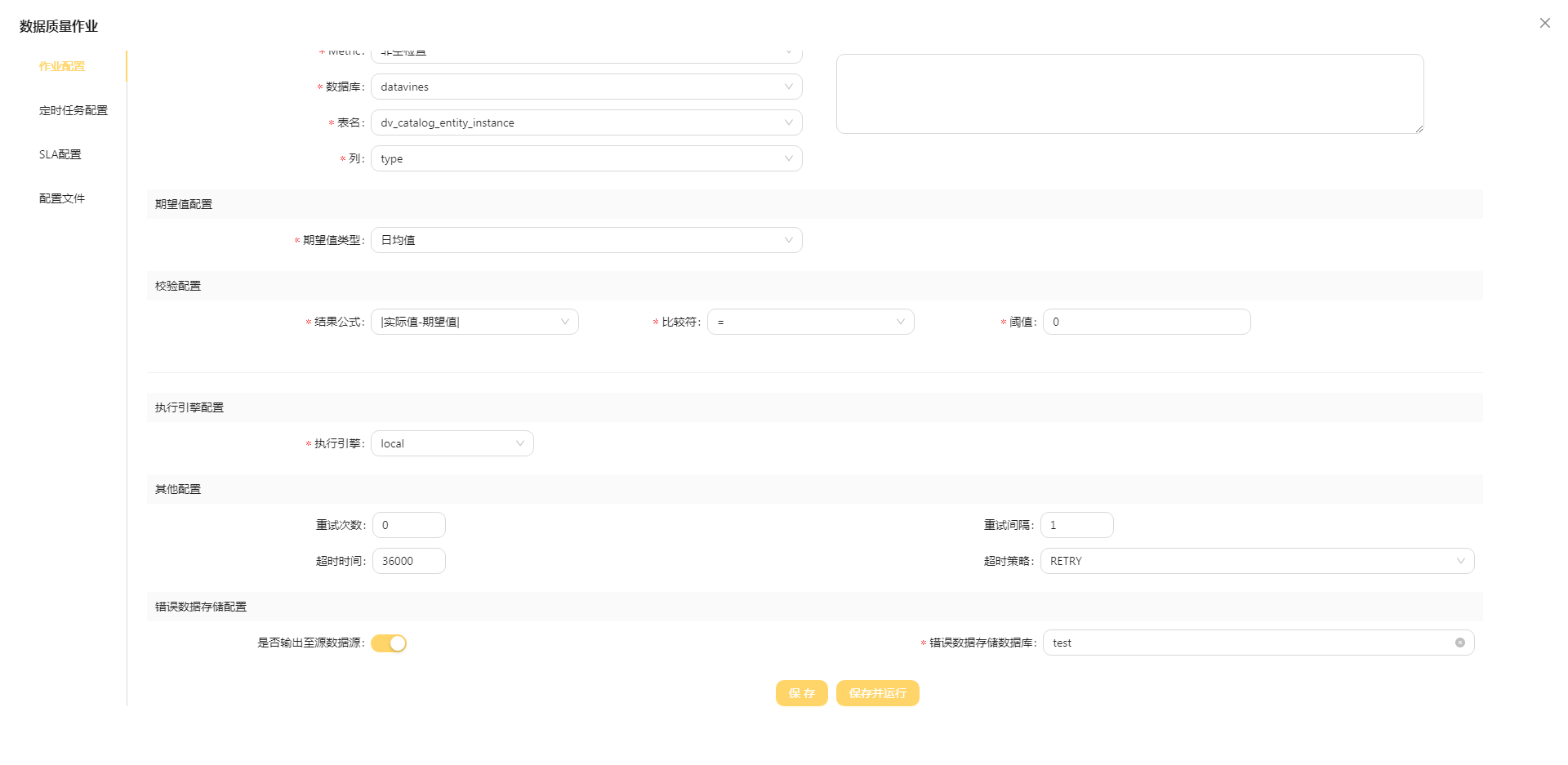Focus the 重试间隔 input field

[1077, 525]
